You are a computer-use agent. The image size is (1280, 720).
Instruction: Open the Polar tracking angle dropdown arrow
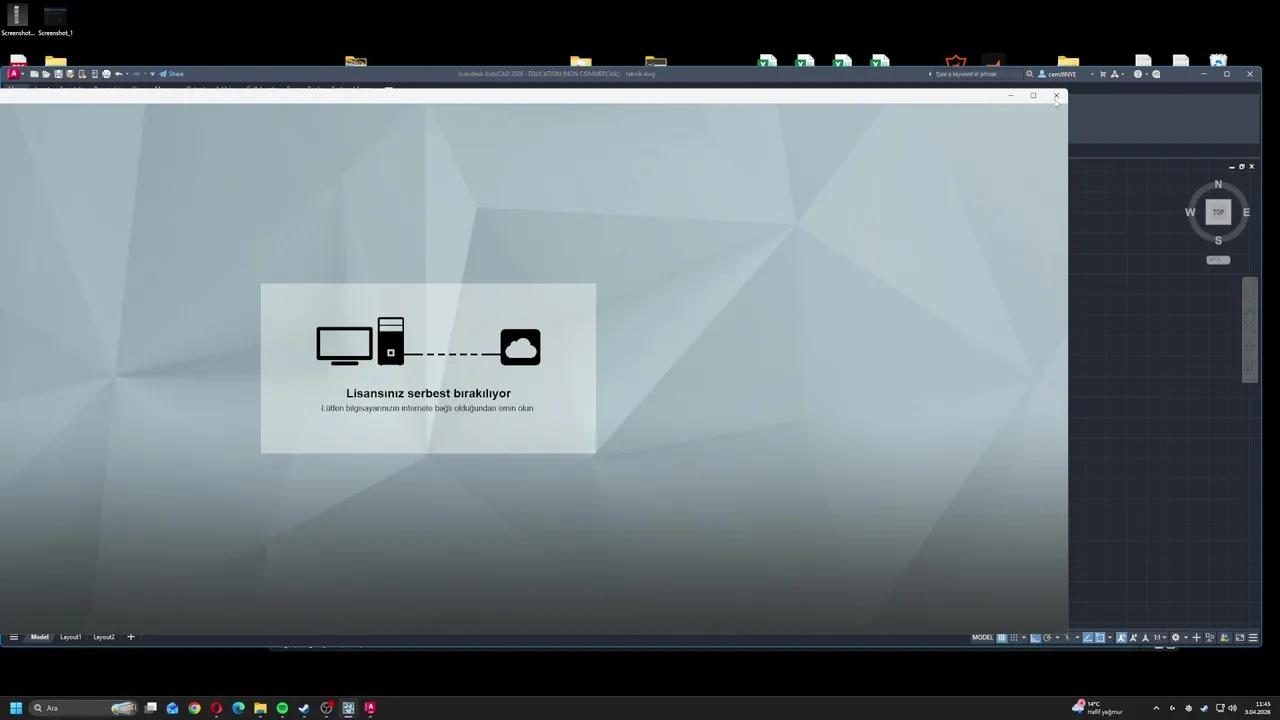point(1057,638)
